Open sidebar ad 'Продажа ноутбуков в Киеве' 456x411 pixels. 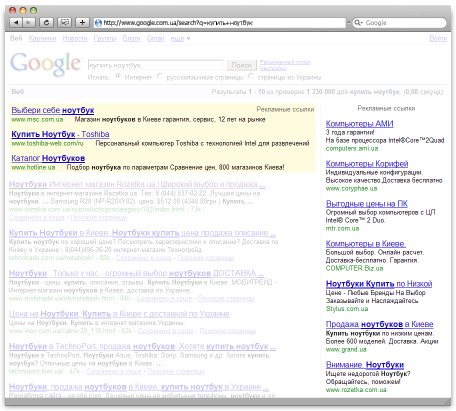(380, 324)
